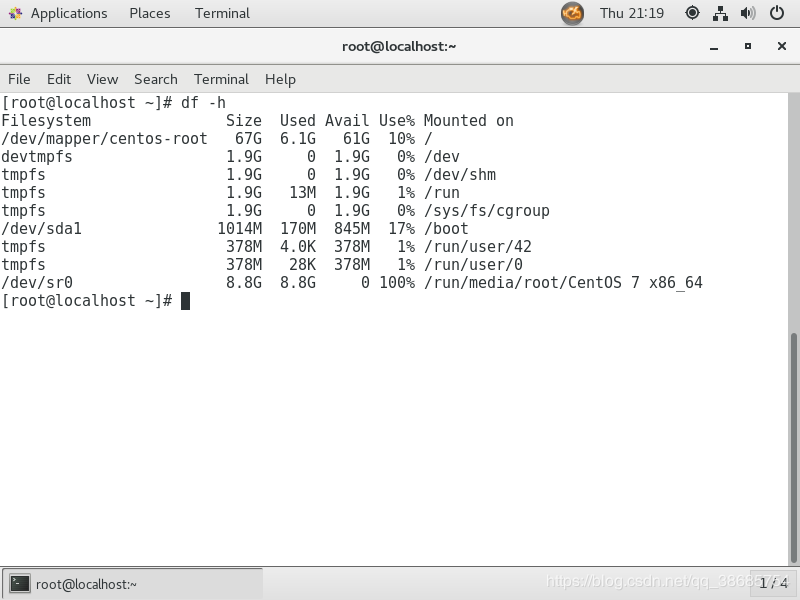Click the Applications foot logo icon

pyautogui.click(x=15, y=13)
